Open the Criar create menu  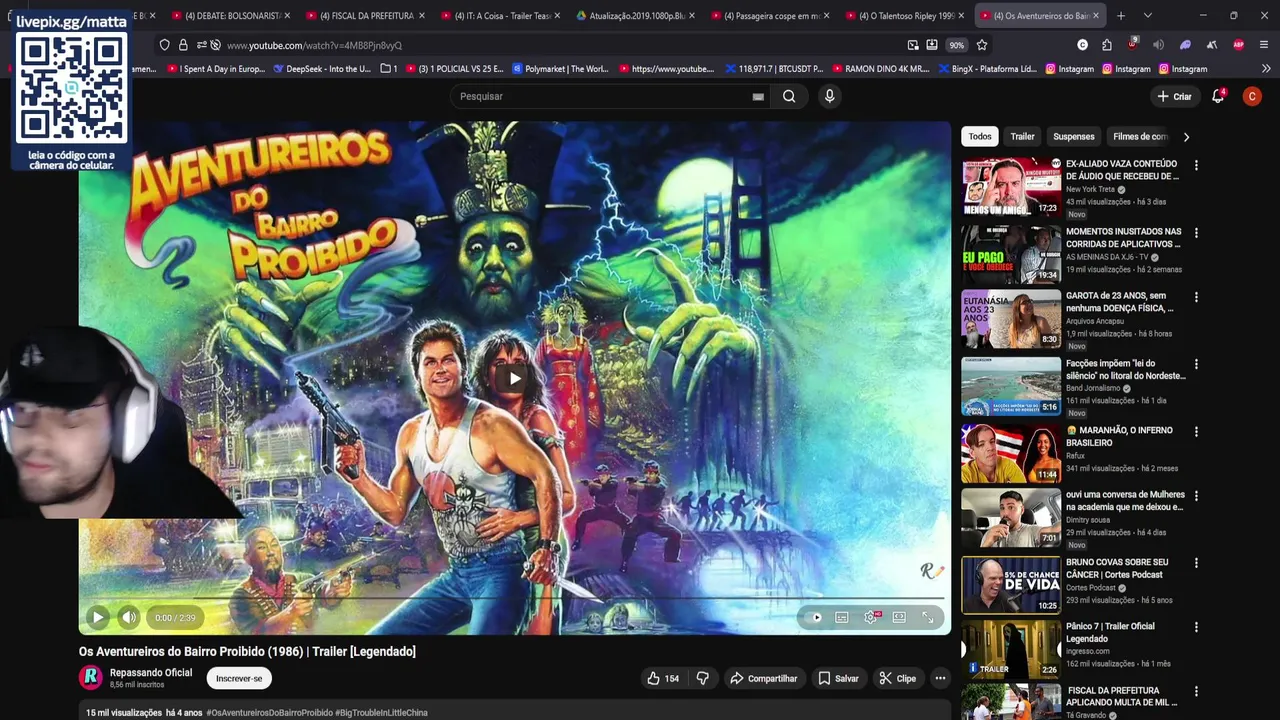click(1174, 96)
